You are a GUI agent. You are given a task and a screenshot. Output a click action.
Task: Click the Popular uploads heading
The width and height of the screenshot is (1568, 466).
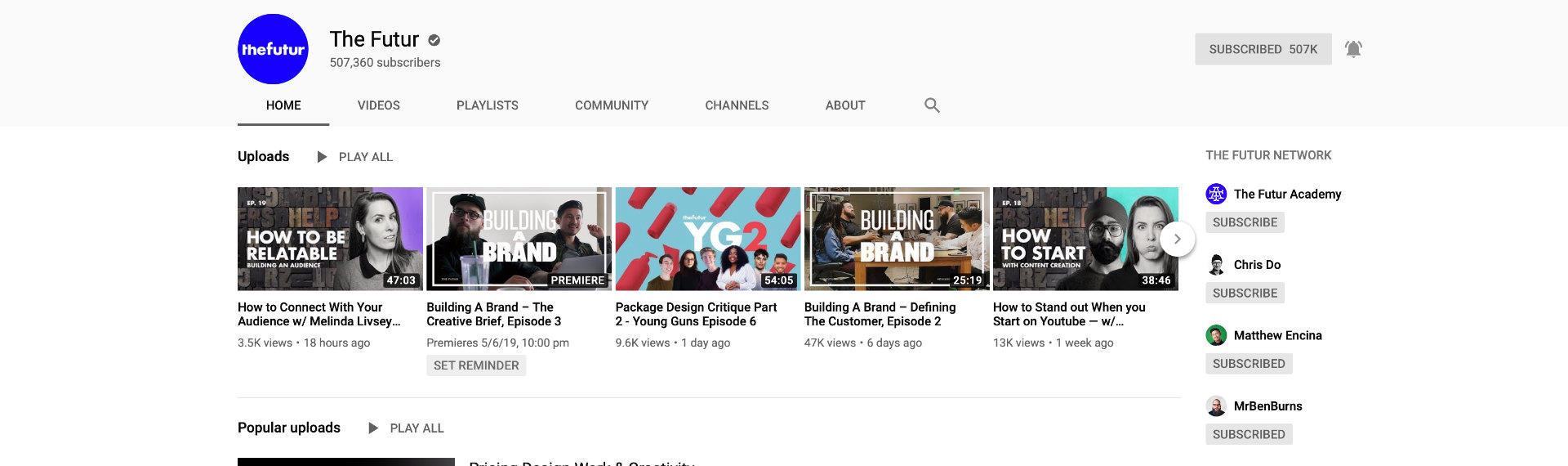(x=289, y=428)
